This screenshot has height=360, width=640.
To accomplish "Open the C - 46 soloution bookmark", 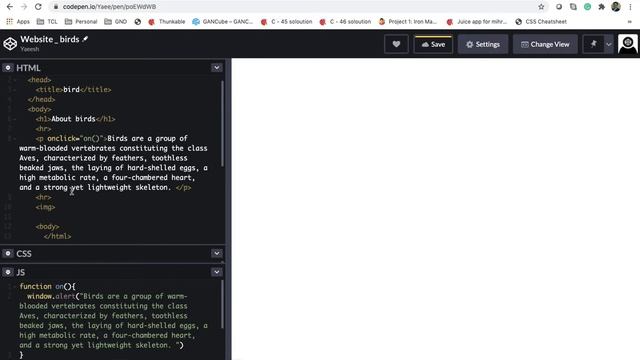I will (345, 22).
